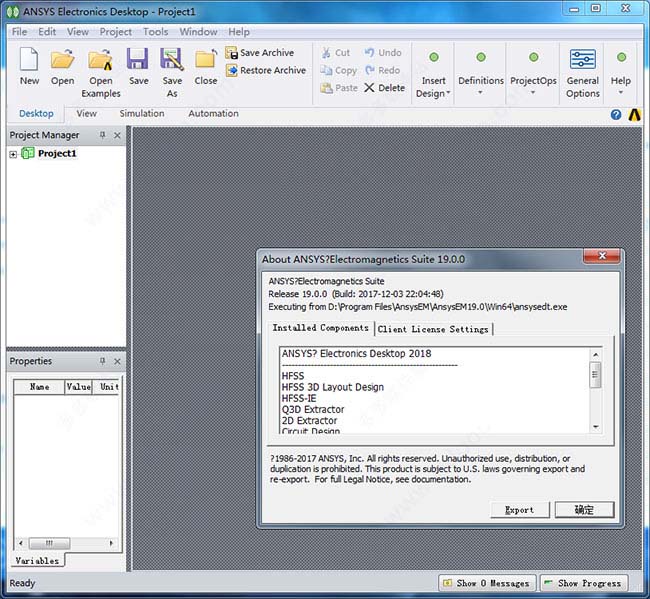Click the Undo command
The image size is (650, 599).
click(383, 53)
